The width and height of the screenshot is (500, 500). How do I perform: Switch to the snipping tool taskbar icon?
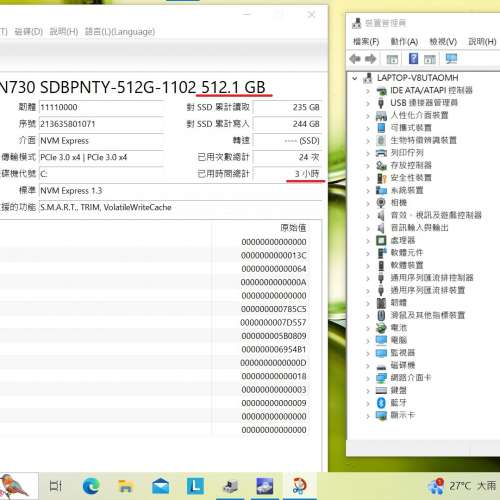tap(299, 486)
